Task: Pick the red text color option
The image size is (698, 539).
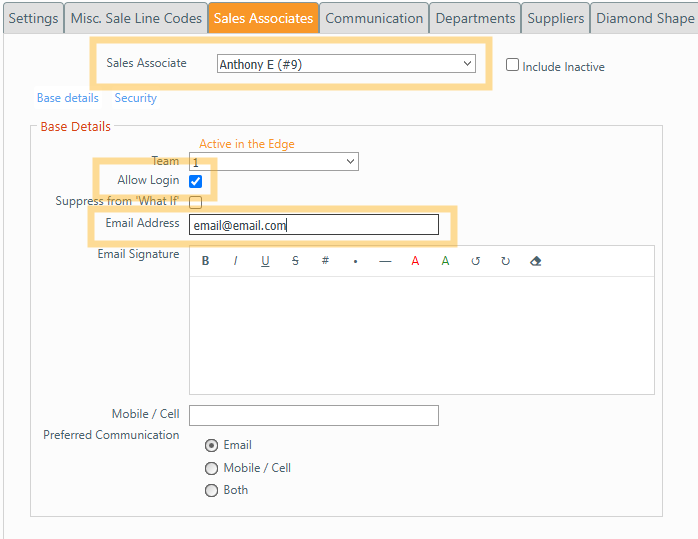Action: (x=416, y=262)
